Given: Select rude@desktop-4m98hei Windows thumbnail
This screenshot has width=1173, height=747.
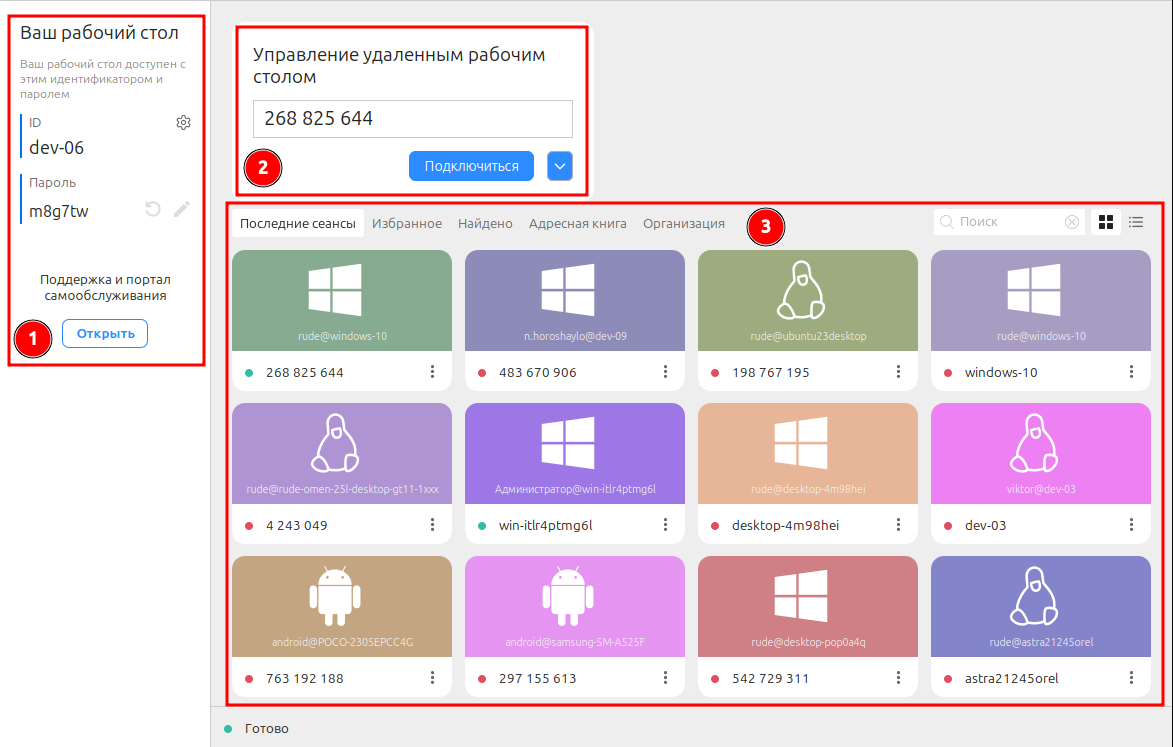Looking at the screenshot, I should click(808, 453).
